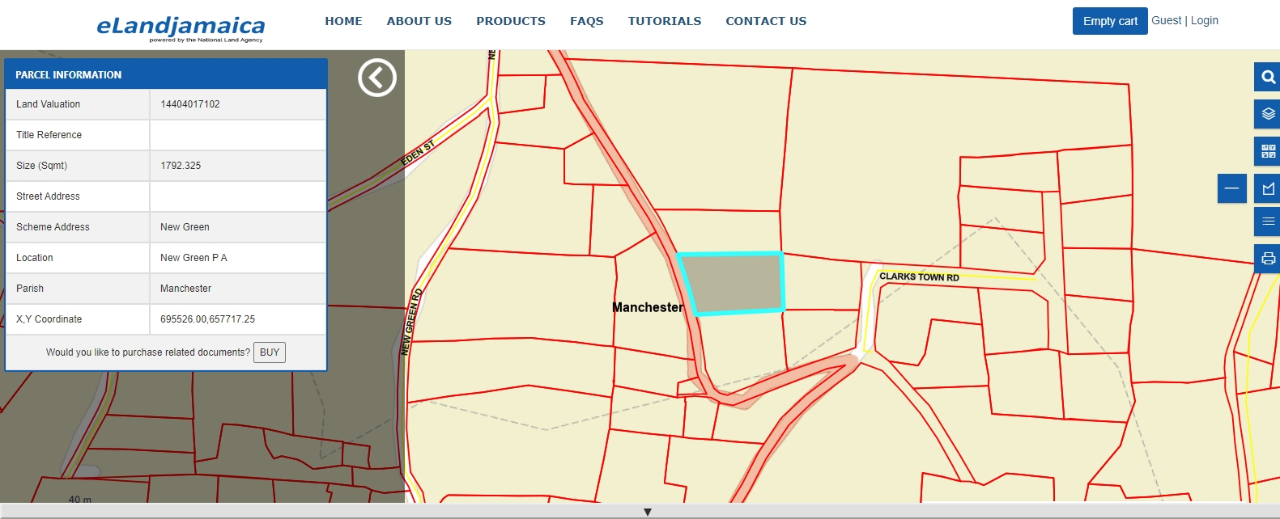The image size is (1280, 519).
Task: Open the HOME menu item
Action: (343, 21)
